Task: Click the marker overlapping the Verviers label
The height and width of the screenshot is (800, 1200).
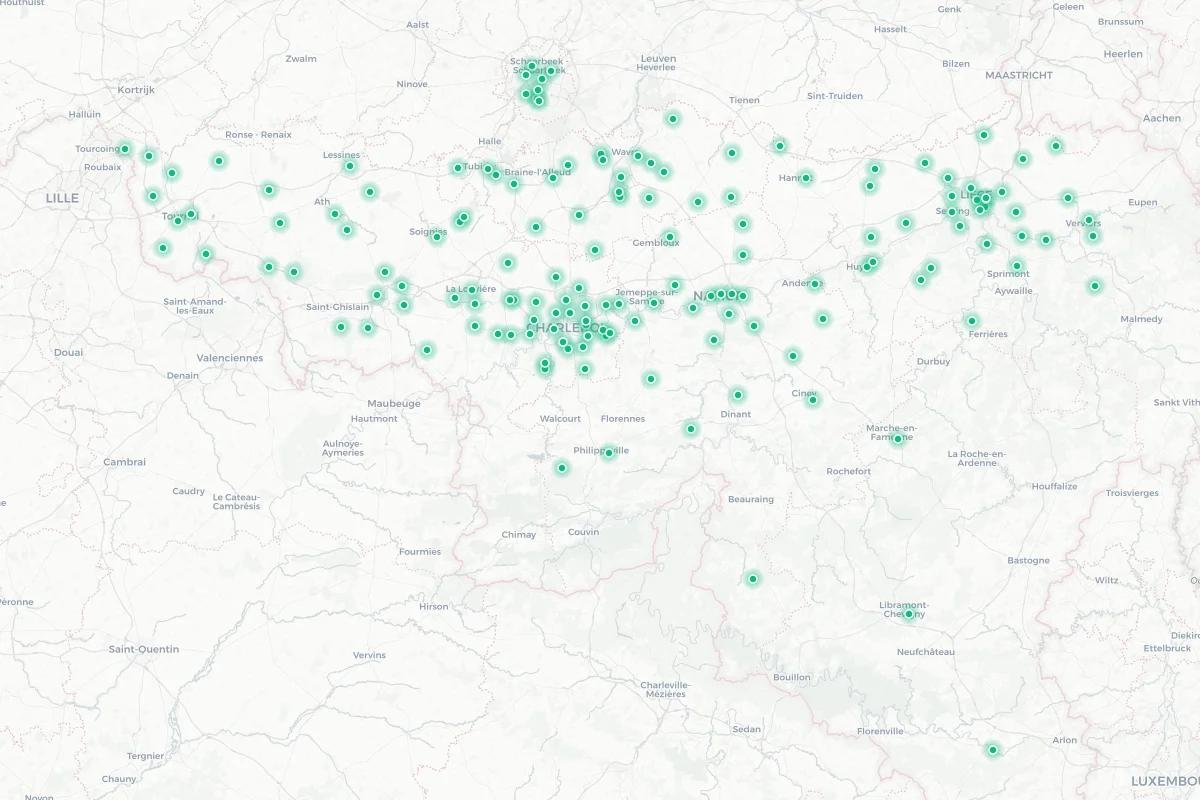Action: (1089, 220)
